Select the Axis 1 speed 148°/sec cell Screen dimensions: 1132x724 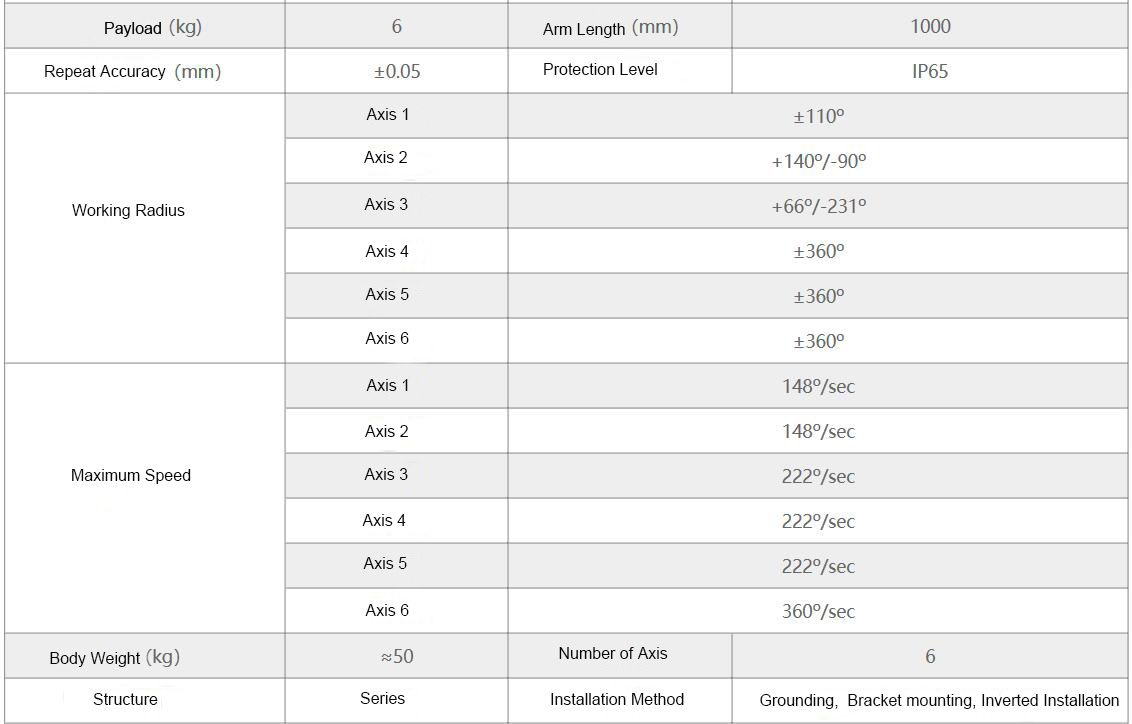point(819,386)
